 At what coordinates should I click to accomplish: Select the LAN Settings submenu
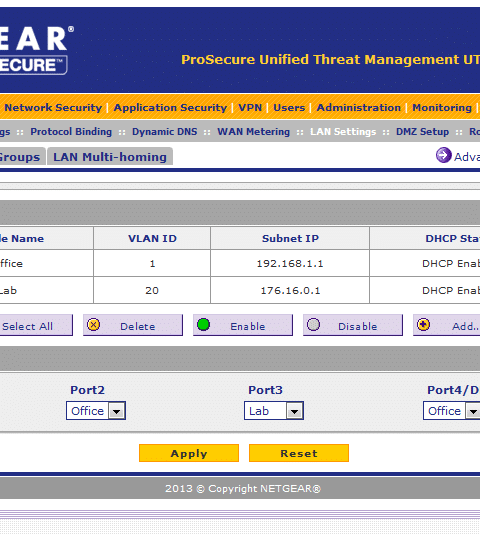(343, 132)
